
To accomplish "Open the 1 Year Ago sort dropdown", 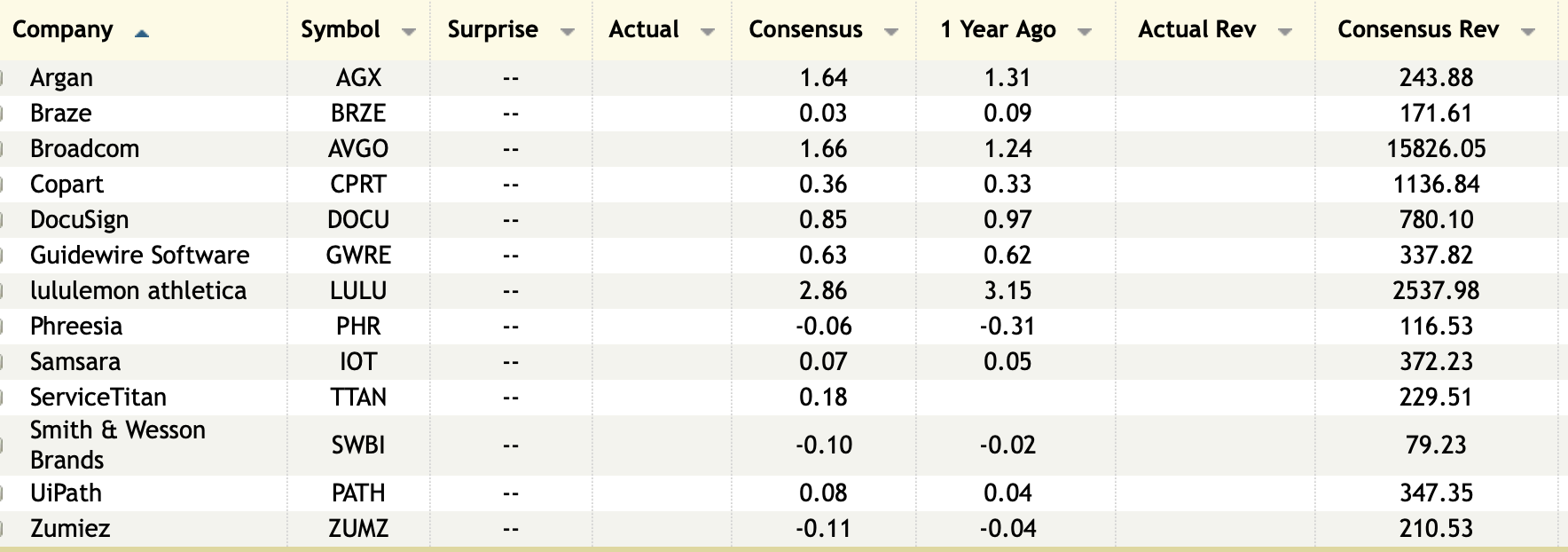I will [1084, 32].
